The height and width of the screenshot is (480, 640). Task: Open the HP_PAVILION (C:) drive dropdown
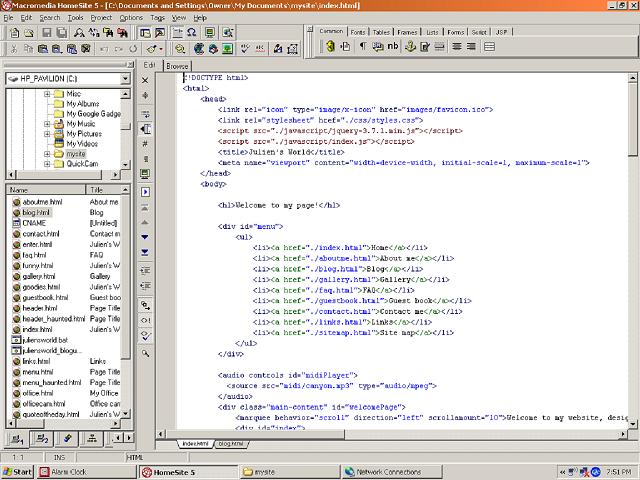point(125,78)
